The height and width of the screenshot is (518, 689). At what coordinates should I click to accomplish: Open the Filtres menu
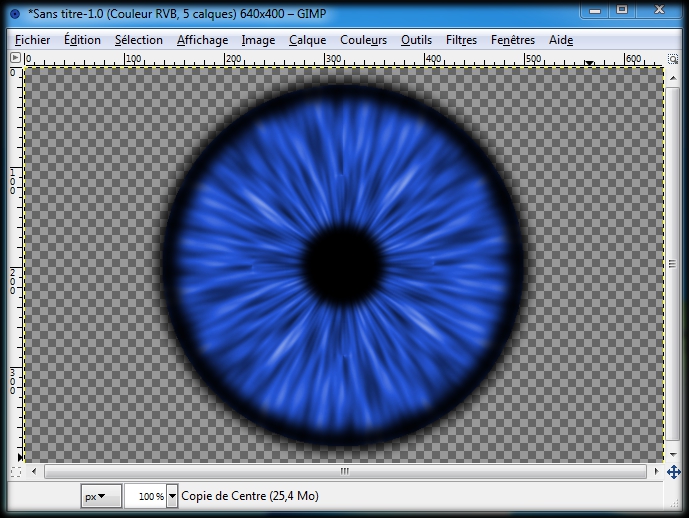point(461,40)
